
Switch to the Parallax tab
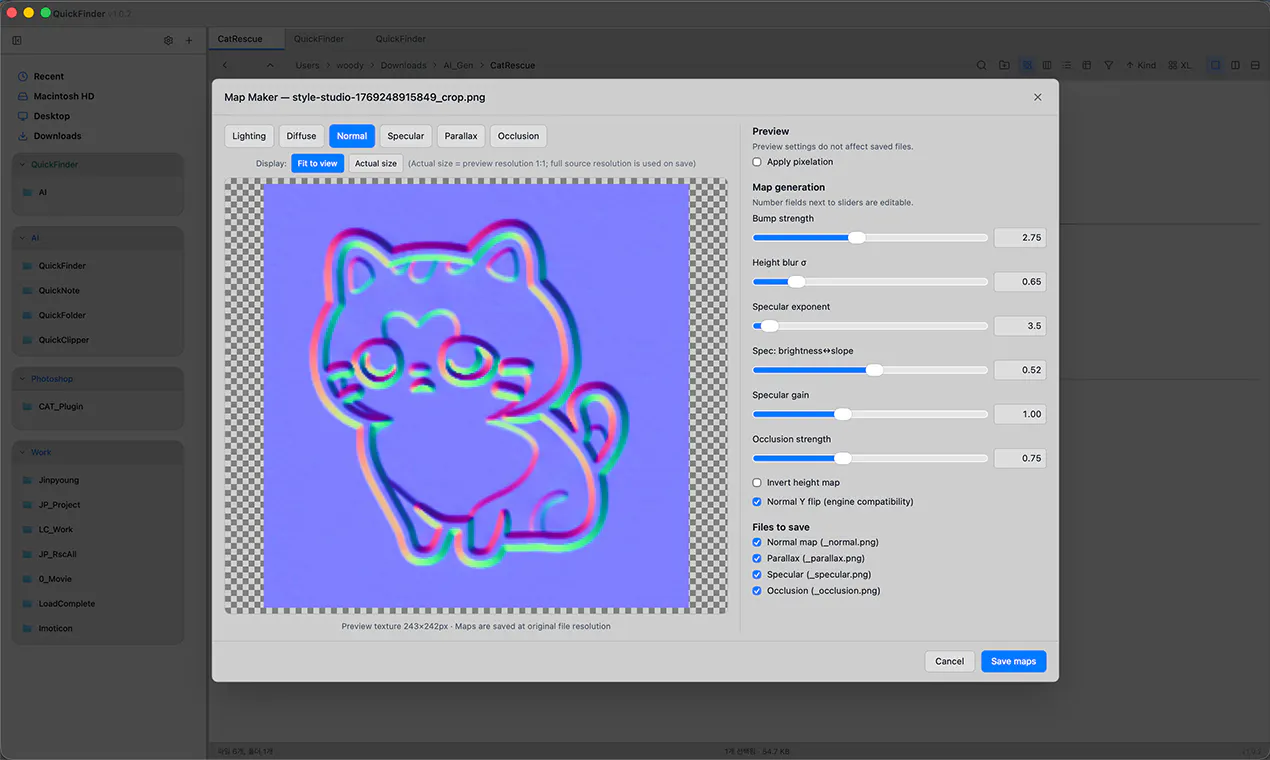(x=461, y=136)
